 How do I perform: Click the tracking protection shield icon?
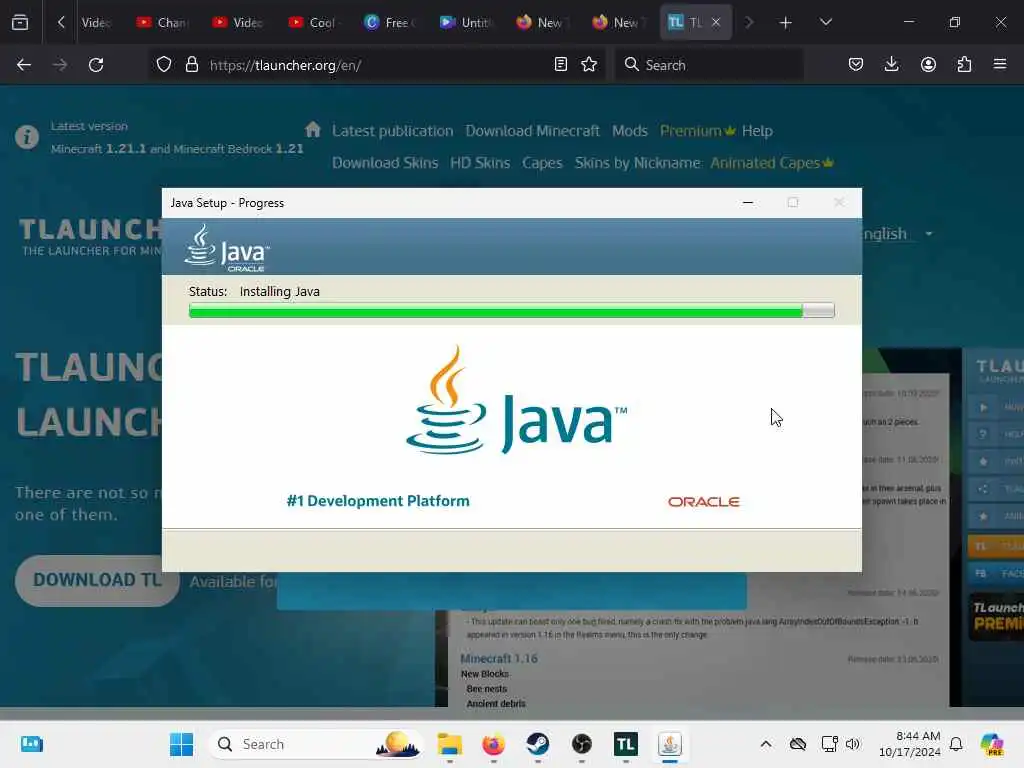tap(164, 65)
